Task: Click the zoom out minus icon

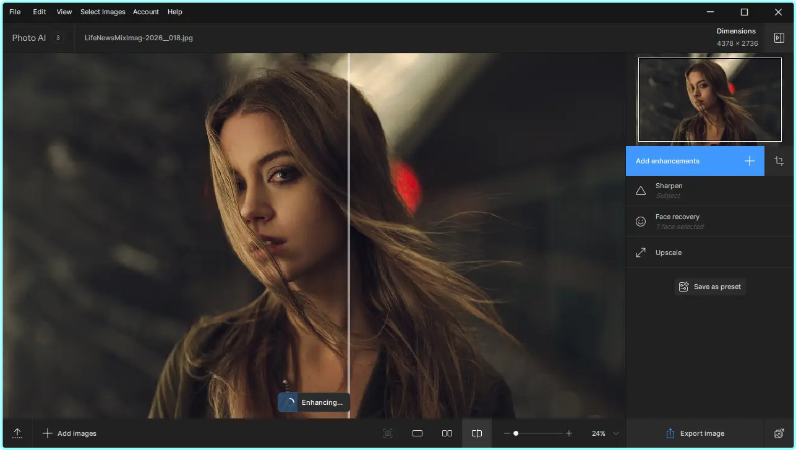Action: (507, 433)
